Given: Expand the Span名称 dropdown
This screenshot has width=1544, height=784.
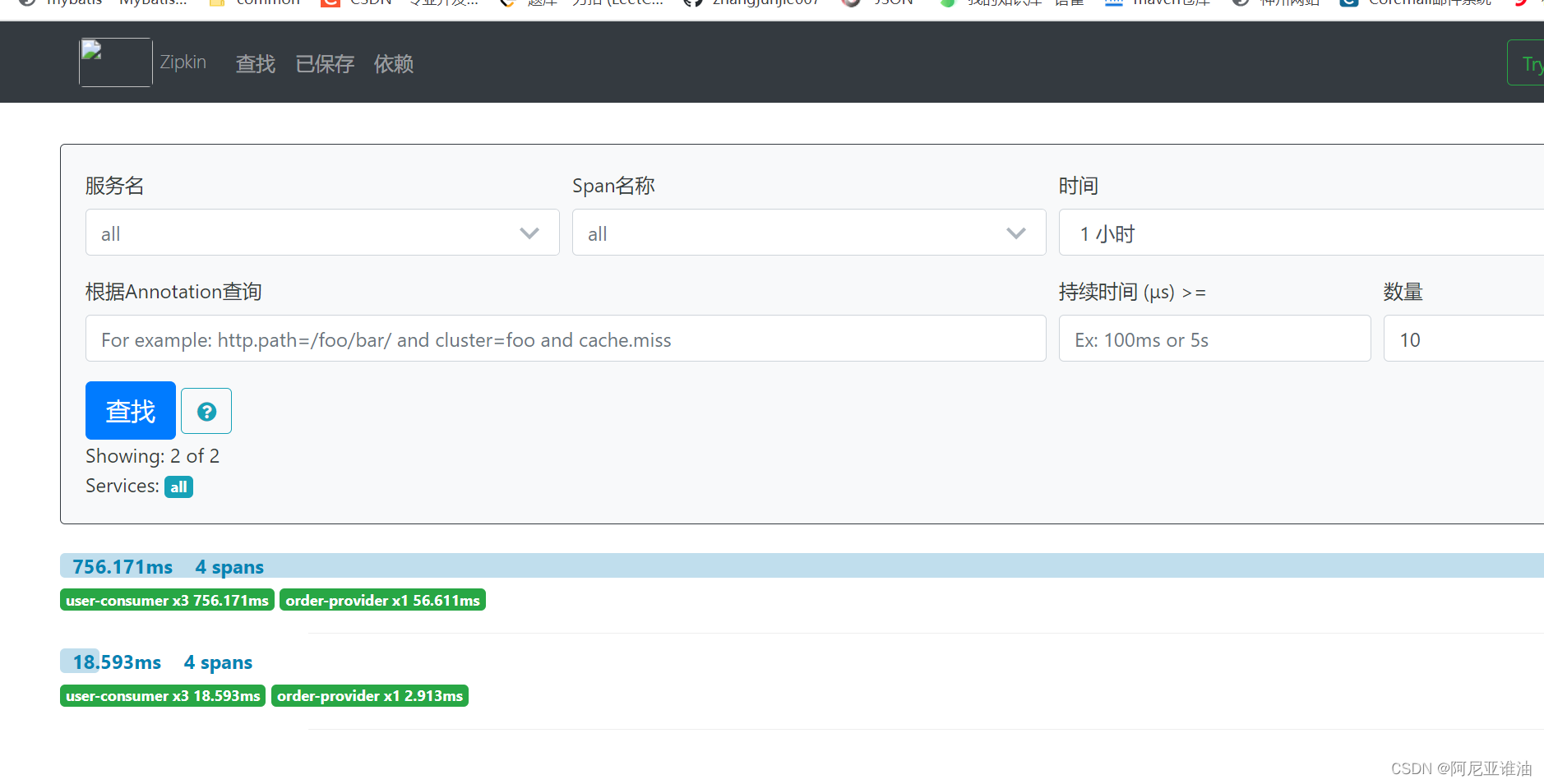Looking at the screenshot, I should point(809,233).
